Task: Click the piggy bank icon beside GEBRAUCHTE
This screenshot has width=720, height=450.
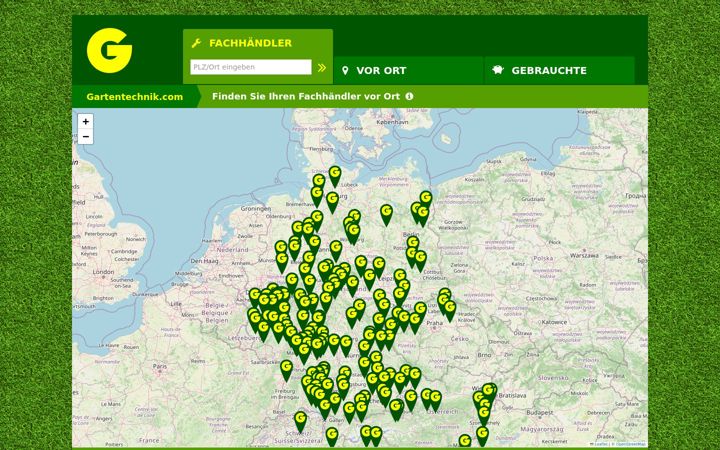Action: point(498,70)
